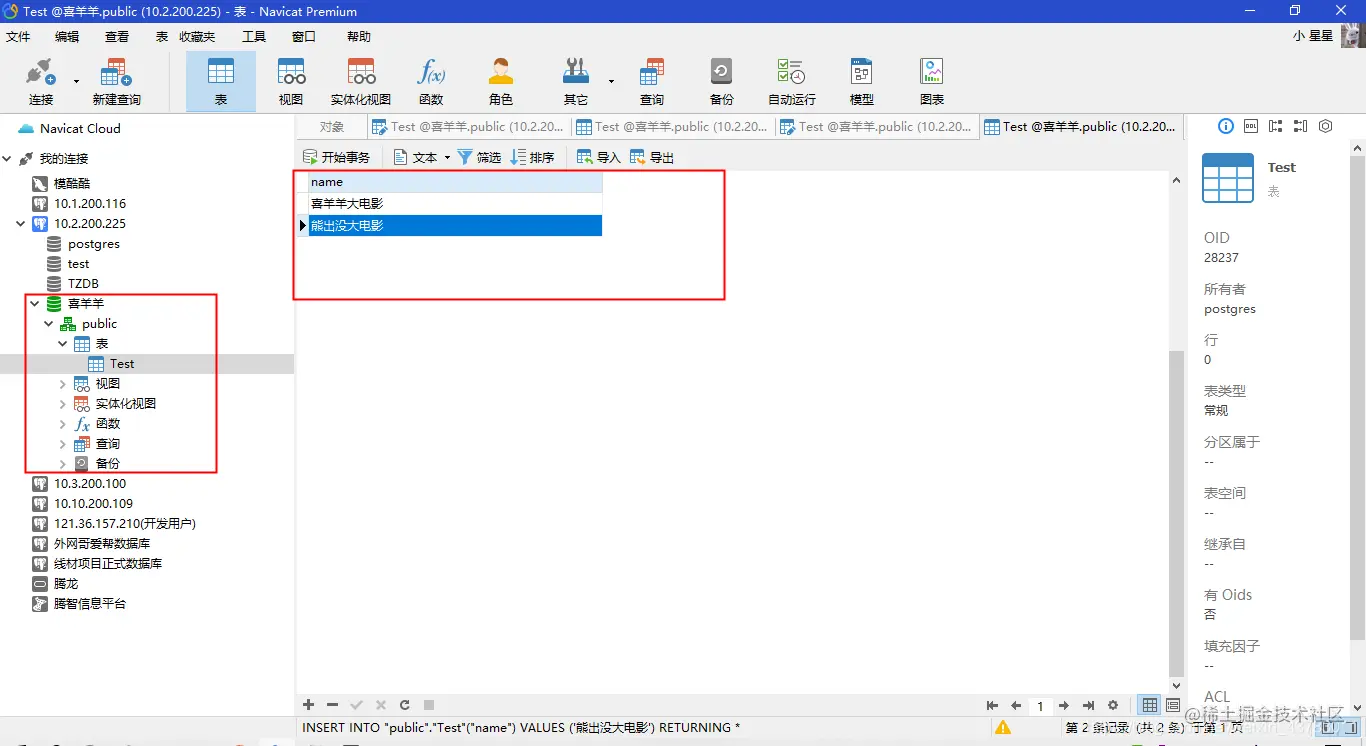Expand the 视图 tree node
This screenshot has width=1366, height=746.
(x=63, y=383)
